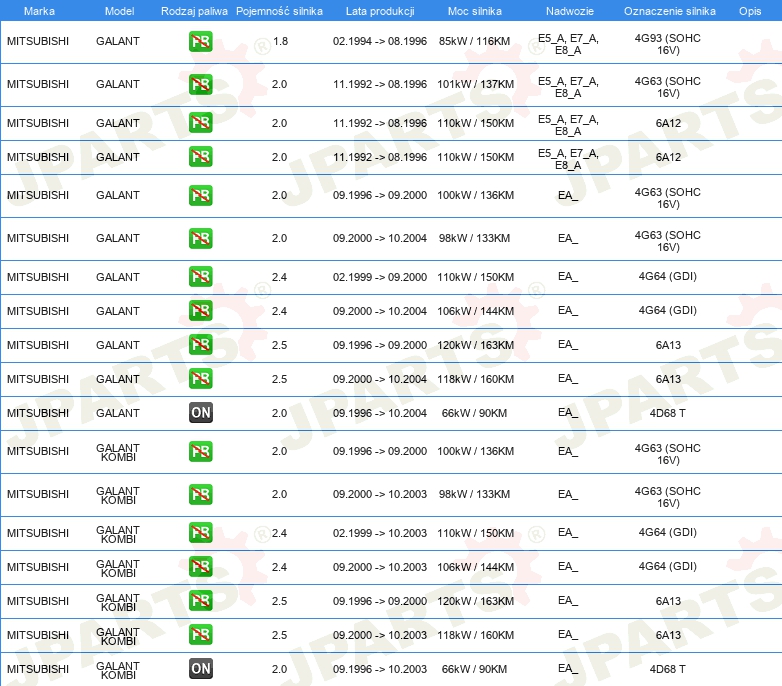Screen dimensions: 782x686
Task: Click the ON diesel icon for Galant 09.1996 -> 10.2004
Action: point(200,413)
